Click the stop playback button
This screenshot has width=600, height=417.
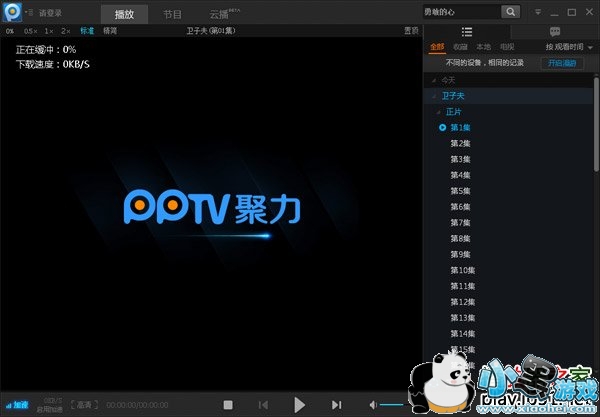228,405
